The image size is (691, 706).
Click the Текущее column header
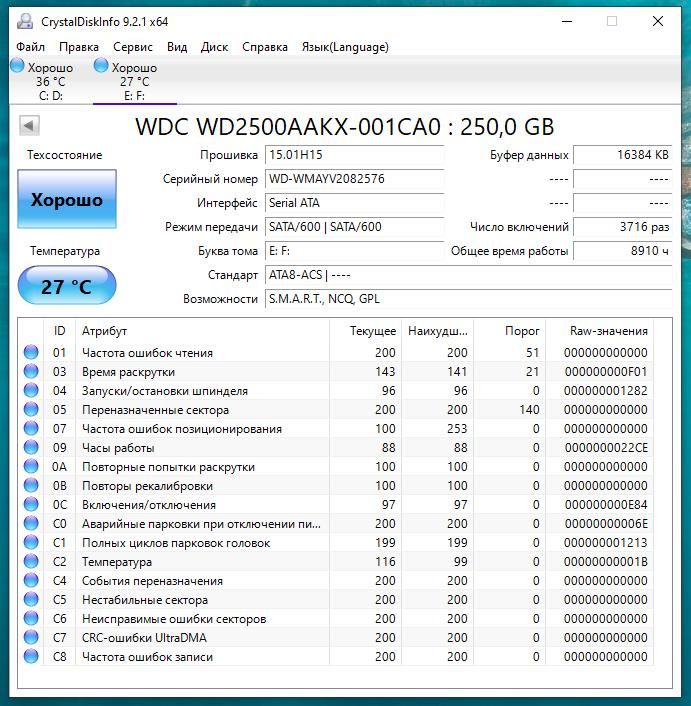tap(366, 331)
